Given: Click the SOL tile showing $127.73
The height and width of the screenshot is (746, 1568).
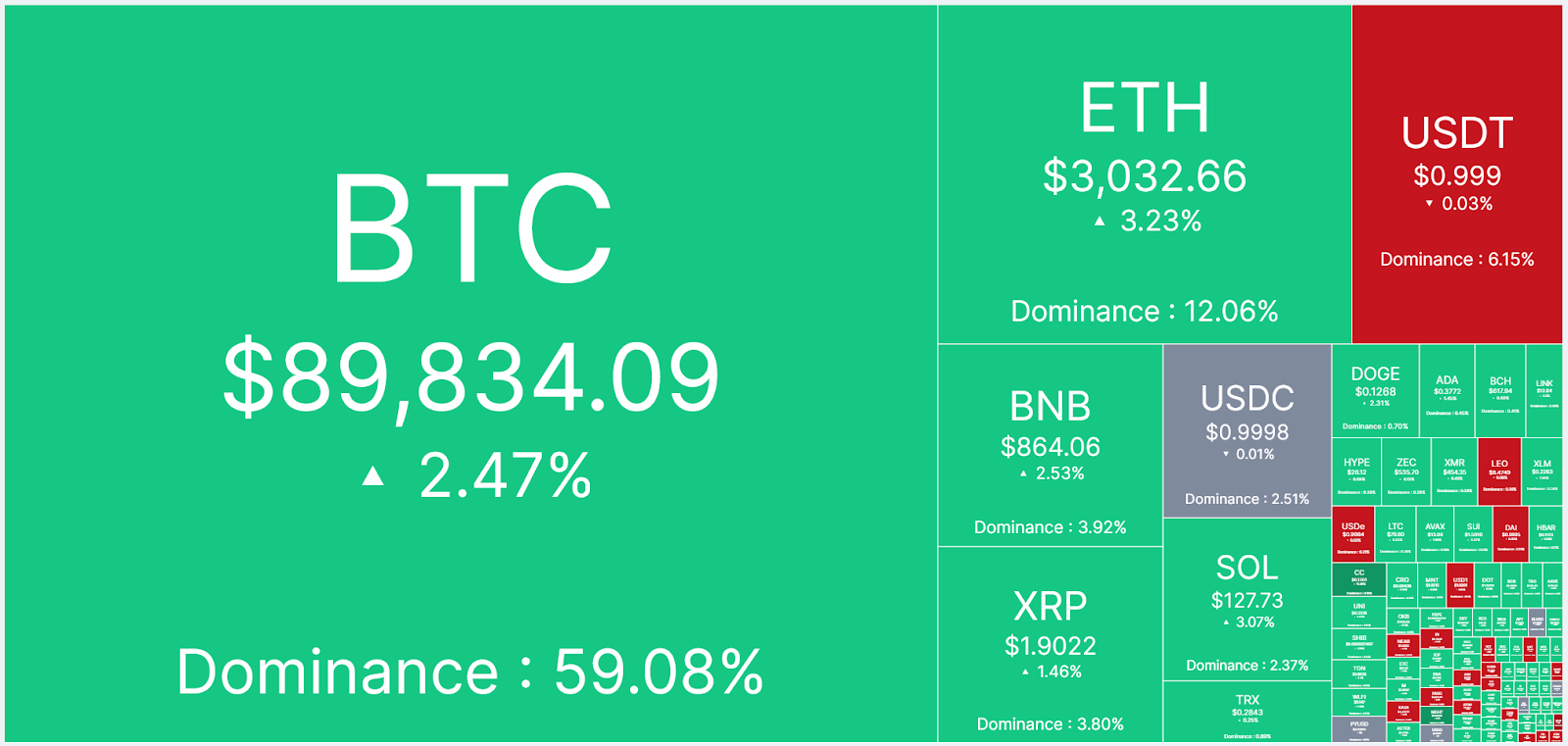Looking at the screenshot, I should pyautogui.click(x=1247, y=599).
